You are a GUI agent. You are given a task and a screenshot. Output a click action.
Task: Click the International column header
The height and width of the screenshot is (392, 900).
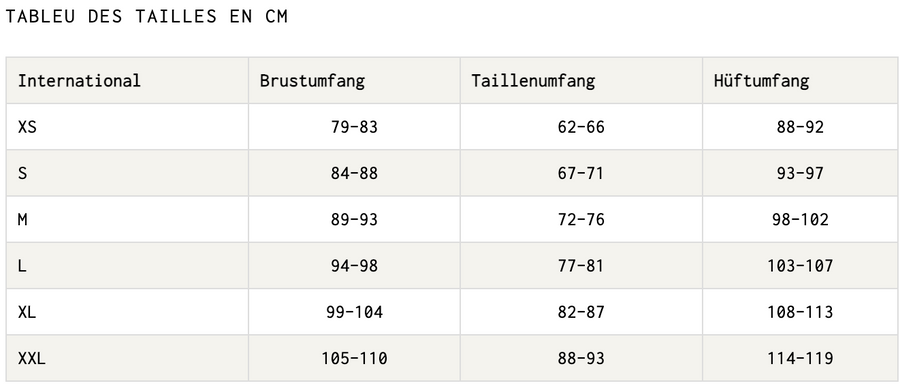(127, 80)
